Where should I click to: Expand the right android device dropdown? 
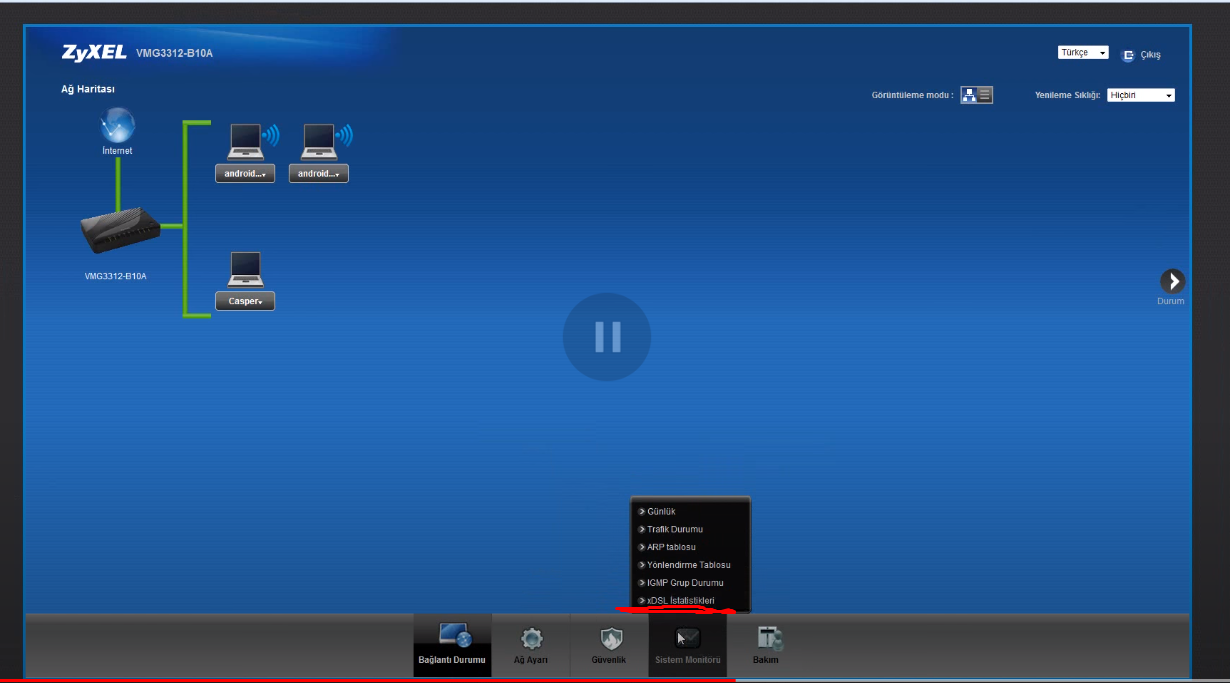[x=319, y=173]
